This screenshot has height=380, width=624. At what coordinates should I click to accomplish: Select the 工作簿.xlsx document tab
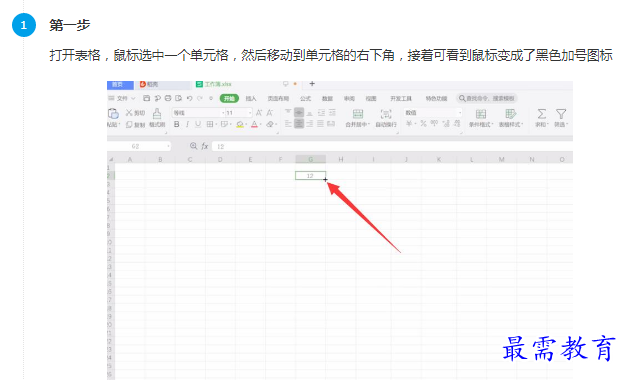click(217, 84)
